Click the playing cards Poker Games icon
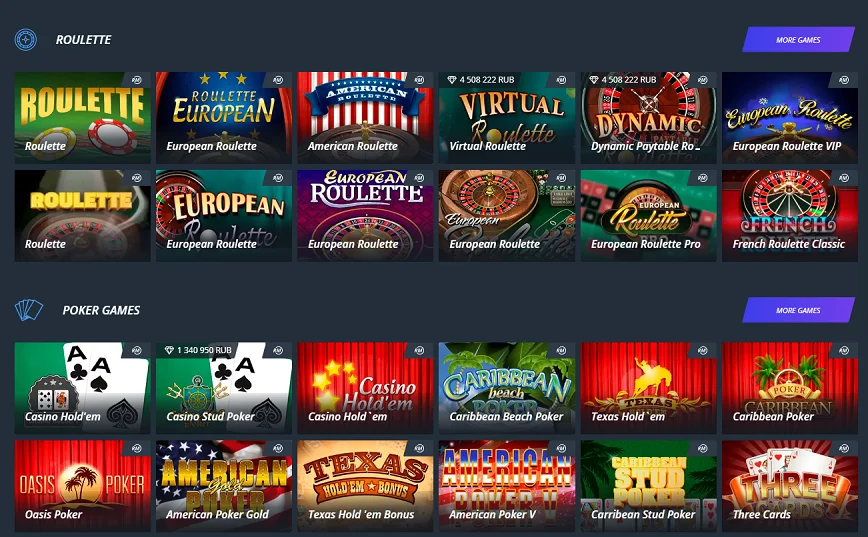This screenshot has width=868, height=537. pyautogui.click(x=29, y=310)
